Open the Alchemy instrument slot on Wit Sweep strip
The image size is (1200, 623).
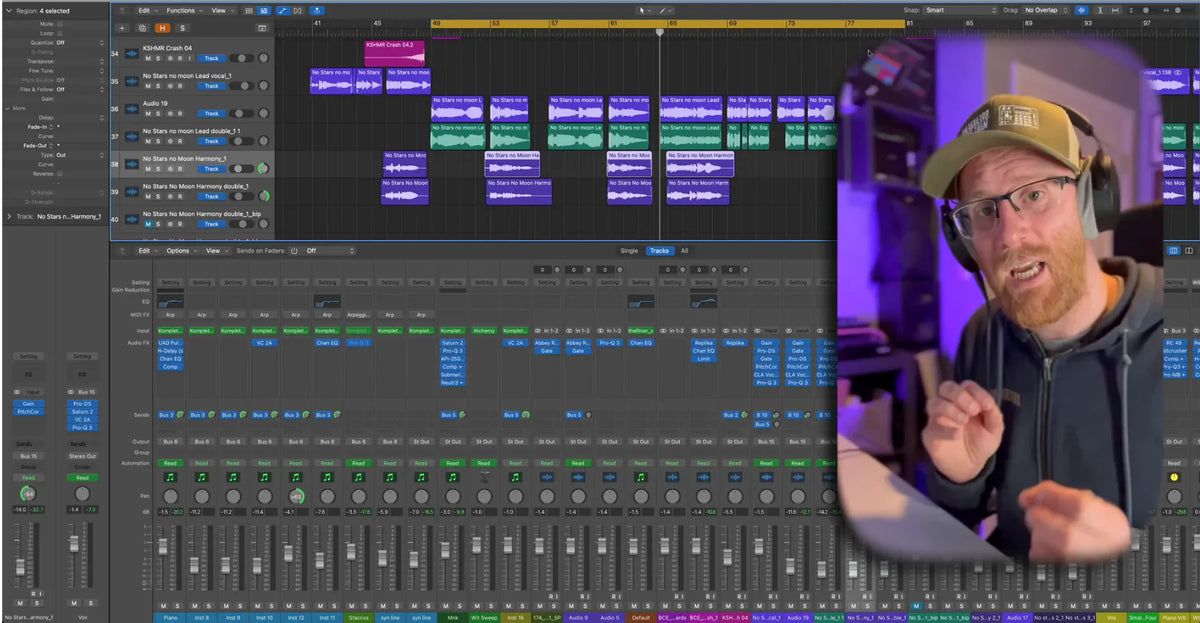tap(484, 330)
